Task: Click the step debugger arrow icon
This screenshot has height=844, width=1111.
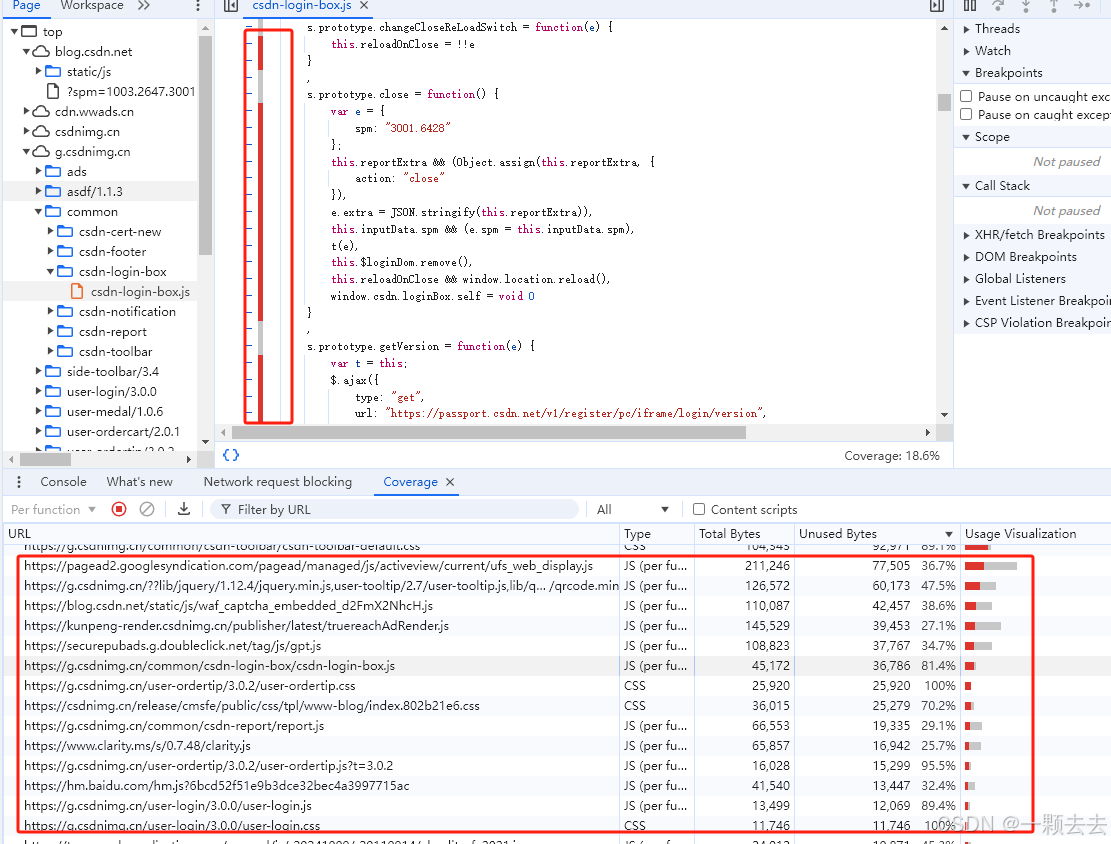Action: pyautogui.click(x=1081, y=6)
